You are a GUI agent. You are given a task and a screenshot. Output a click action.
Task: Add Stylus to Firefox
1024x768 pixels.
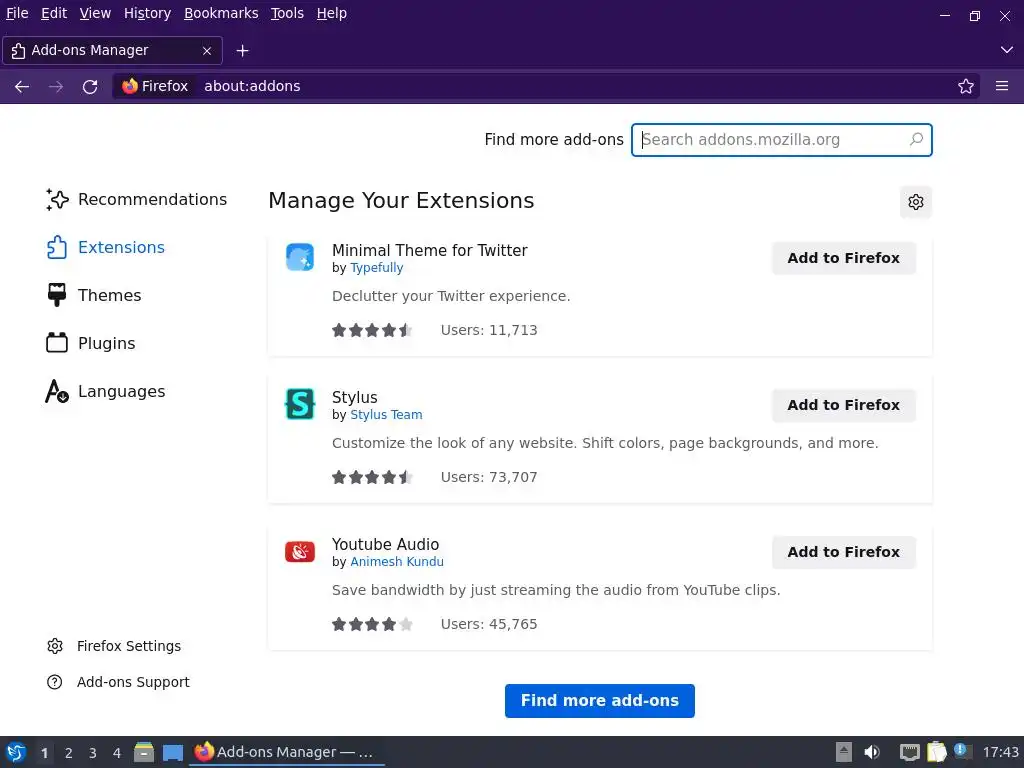(x=843, y=405)
